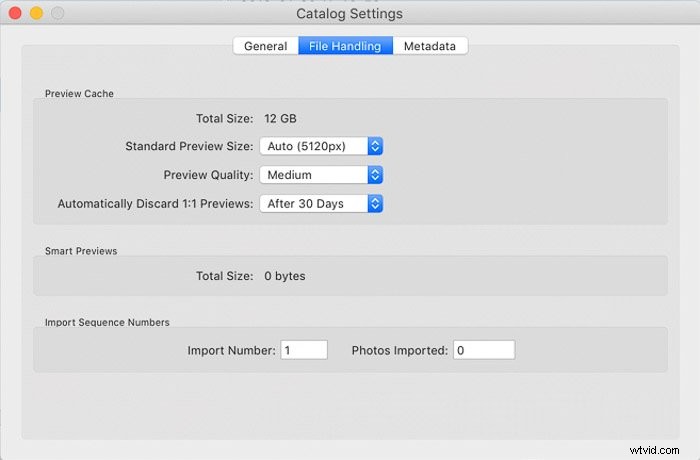Image resolution: width=700 pixels, height=460 pixels.
Task: Click the grayed-out zoom window button
Action: (57, 13)
